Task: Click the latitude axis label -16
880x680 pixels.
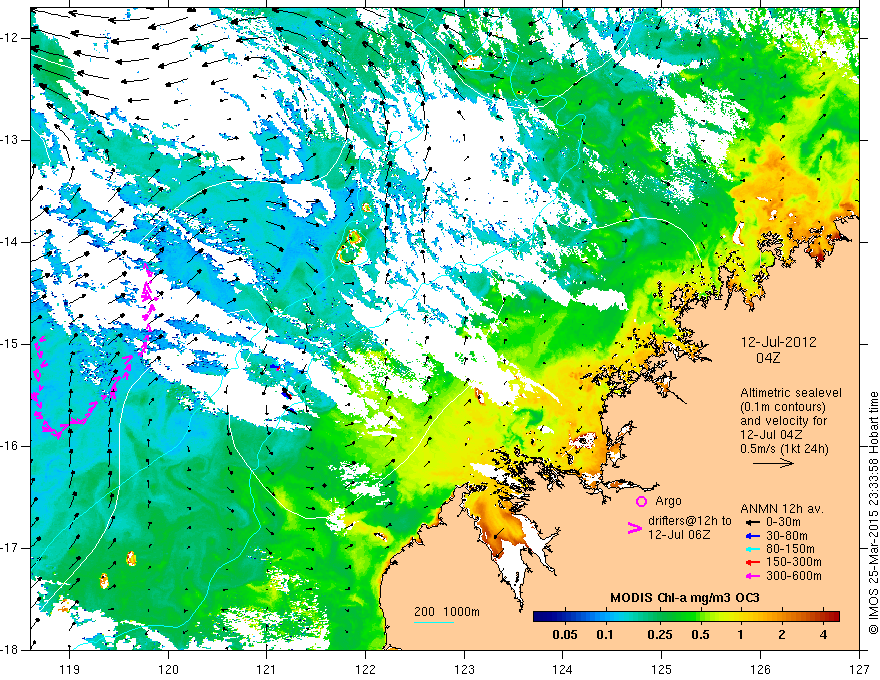Action: (10, 446)
